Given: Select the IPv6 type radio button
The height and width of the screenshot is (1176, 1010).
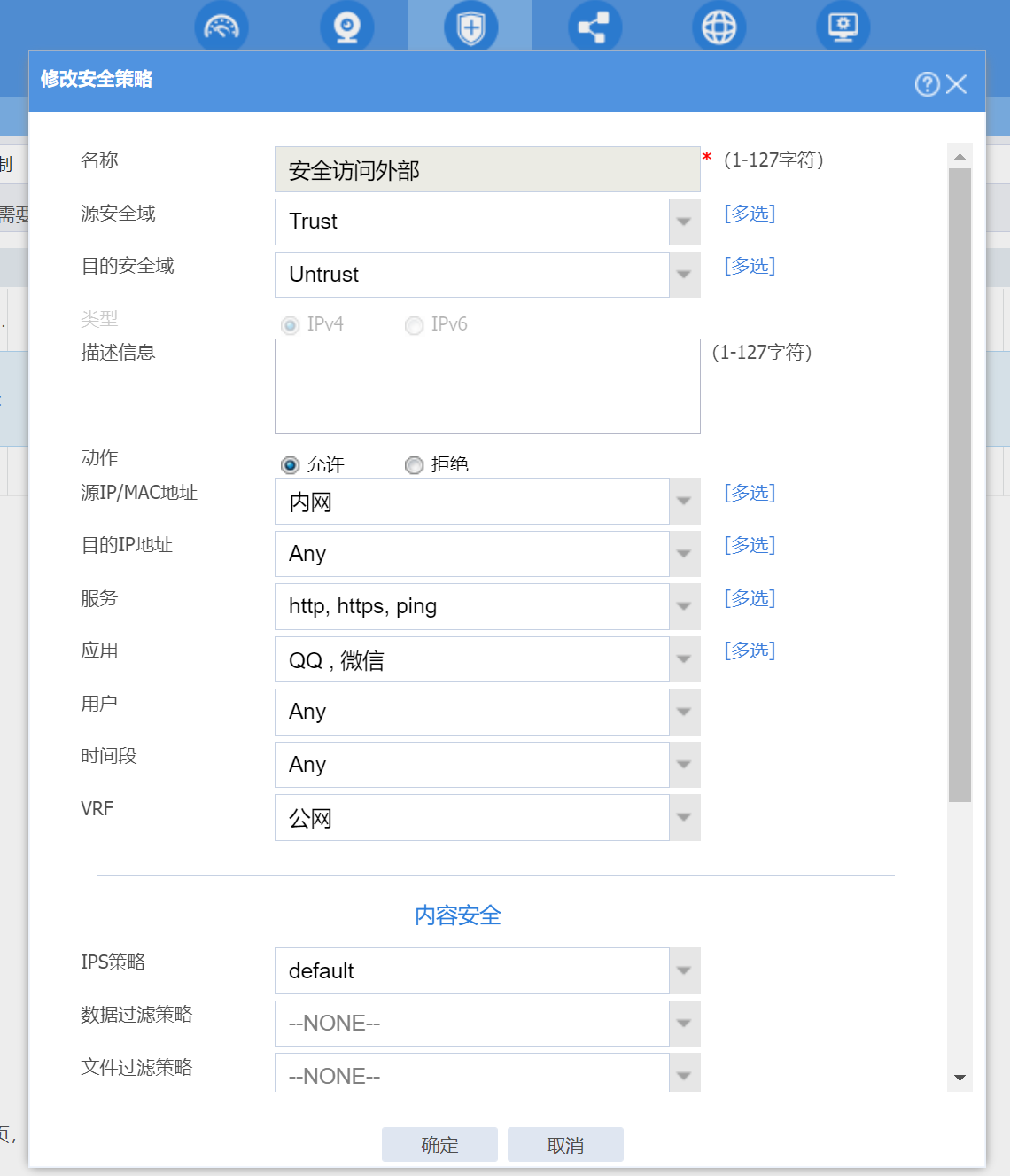Looking at the screenshot, I should (414, 325).
